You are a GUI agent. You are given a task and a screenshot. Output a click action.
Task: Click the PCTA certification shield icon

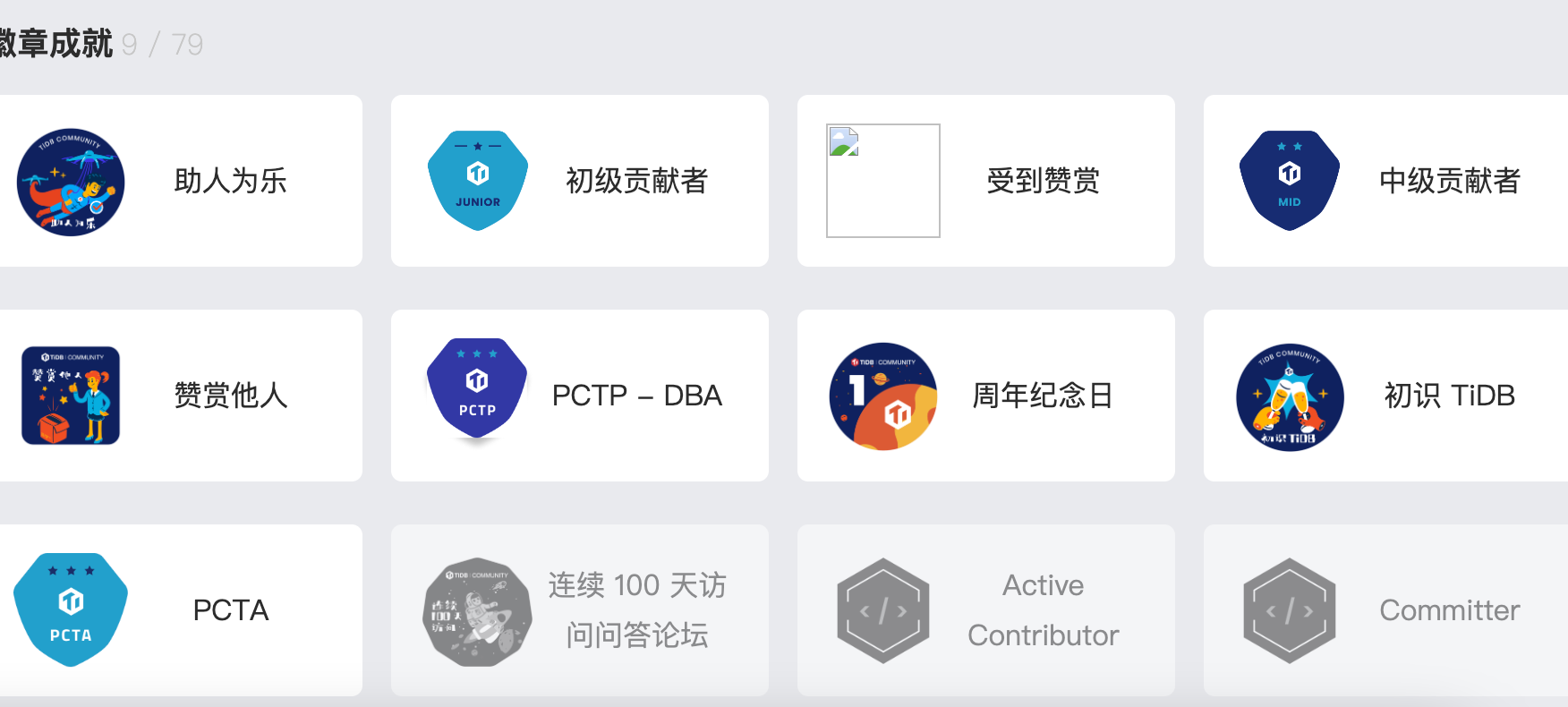click(71, 609)
